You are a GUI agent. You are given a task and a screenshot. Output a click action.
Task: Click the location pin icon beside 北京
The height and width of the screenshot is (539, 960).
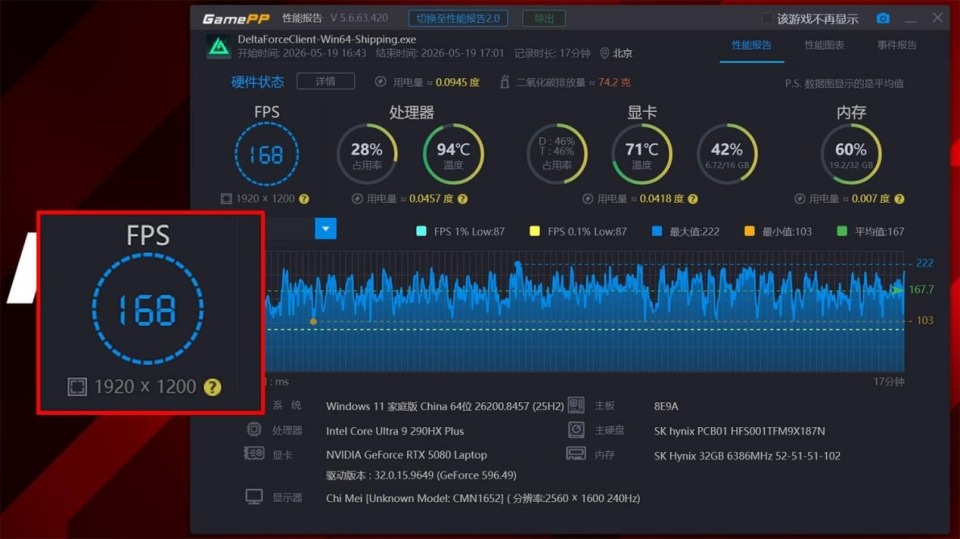click(604, 53)
